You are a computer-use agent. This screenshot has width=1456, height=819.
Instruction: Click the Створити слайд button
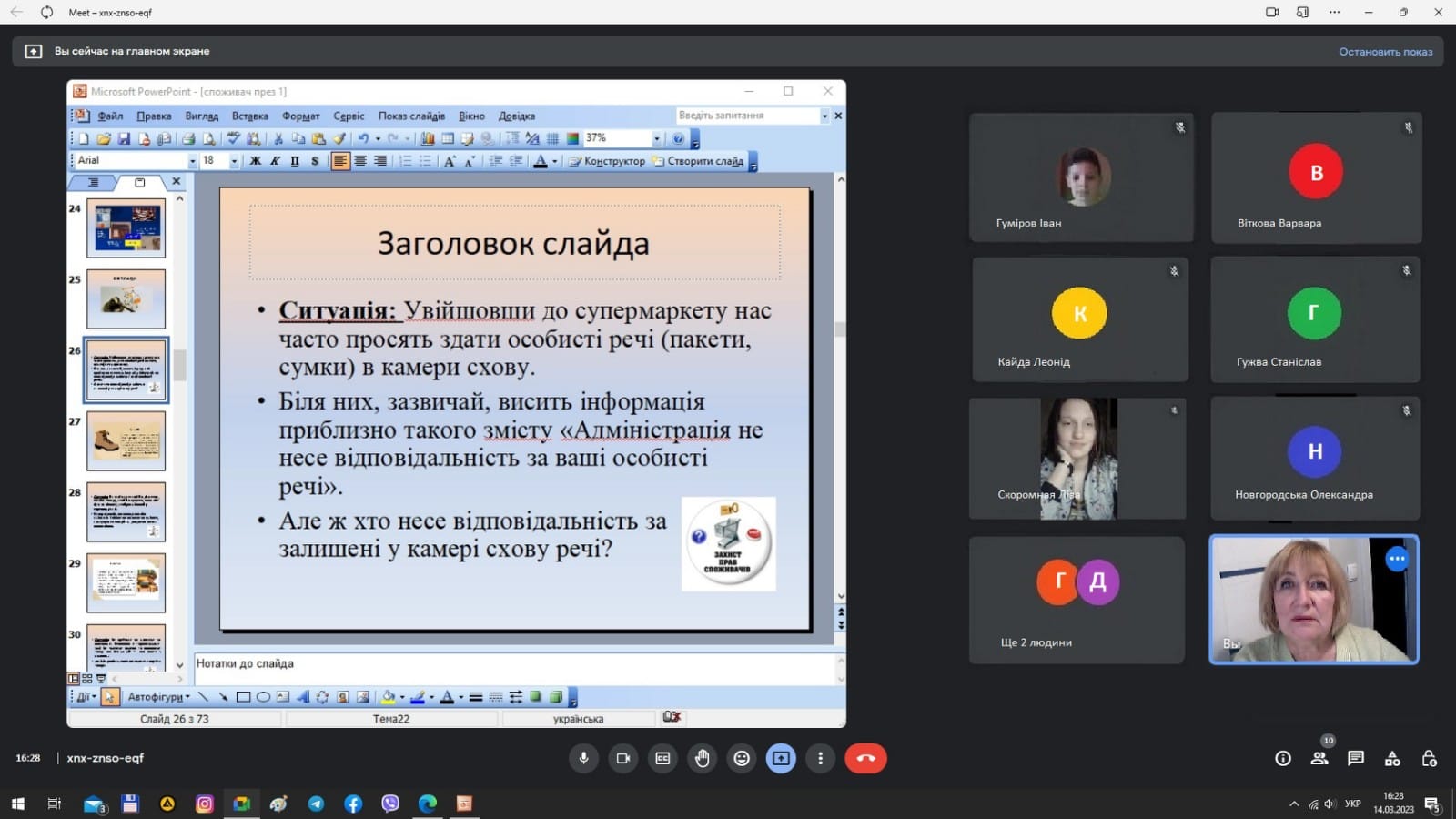tap(698, 161)
